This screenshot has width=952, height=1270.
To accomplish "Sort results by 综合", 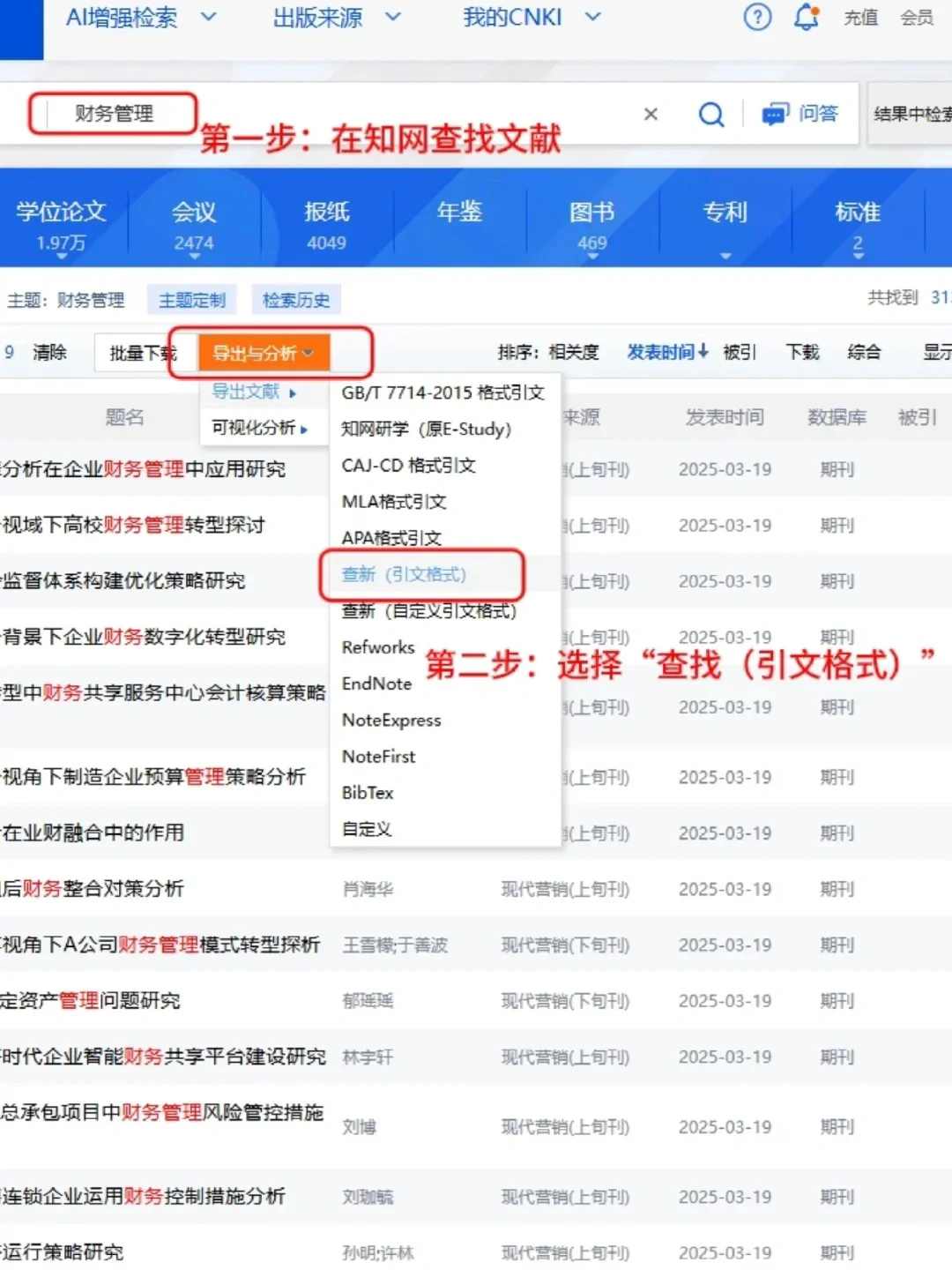I will click(x=864, y=353).
